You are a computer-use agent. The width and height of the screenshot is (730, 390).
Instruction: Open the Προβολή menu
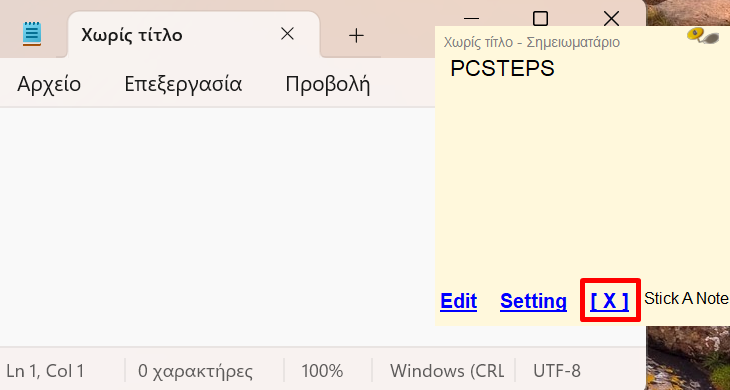click(328, 84)
